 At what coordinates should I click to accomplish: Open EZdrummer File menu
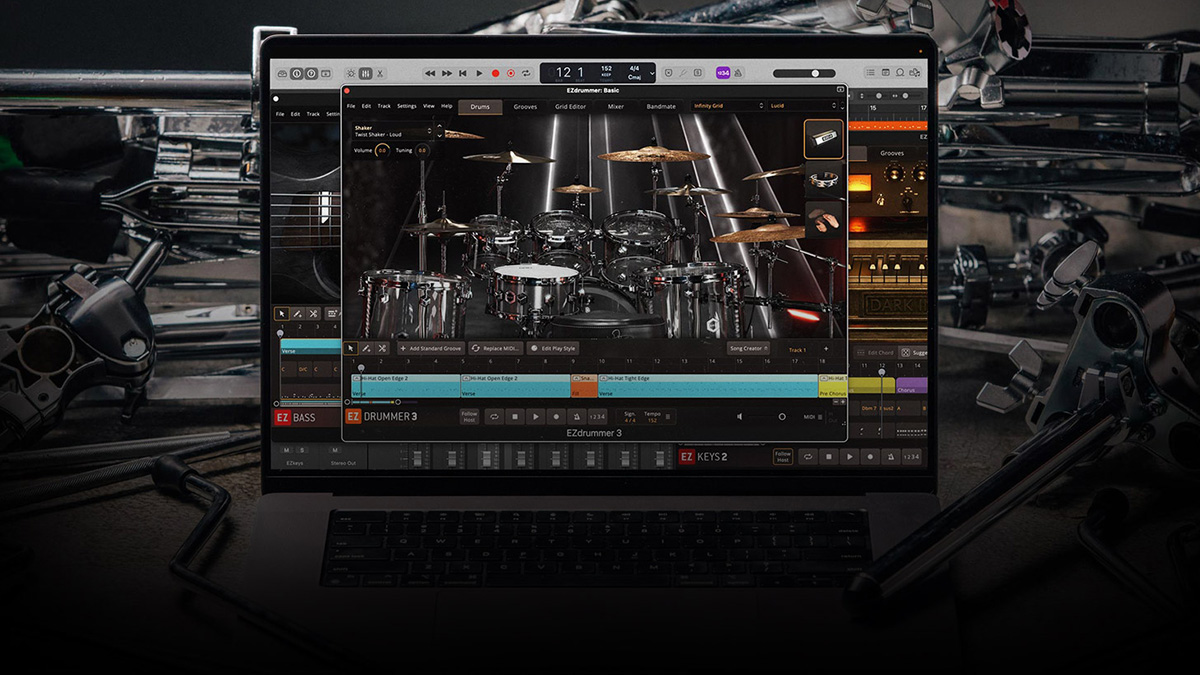tap(351, 106)
